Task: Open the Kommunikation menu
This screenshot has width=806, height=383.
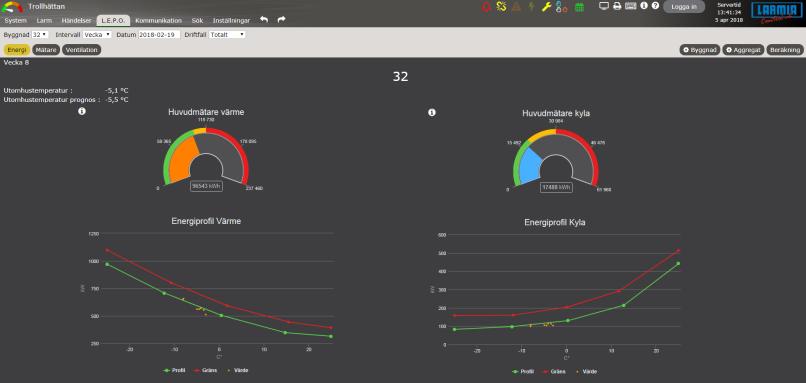Action: [x=158, y=21]
